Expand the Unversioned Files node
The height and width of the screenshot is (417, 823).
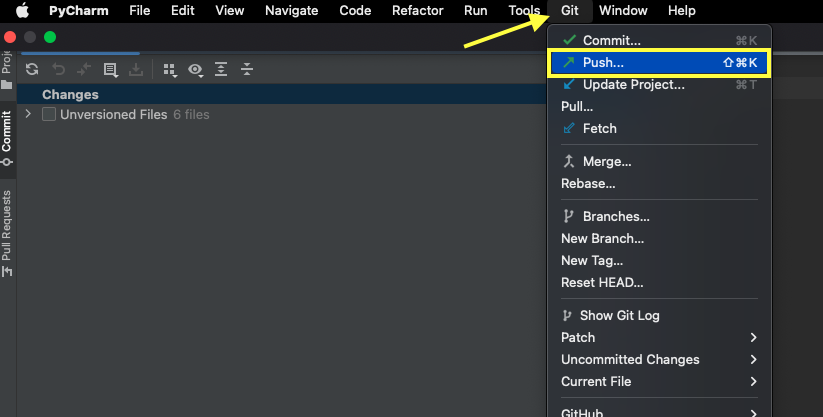[x=28, y=114]
